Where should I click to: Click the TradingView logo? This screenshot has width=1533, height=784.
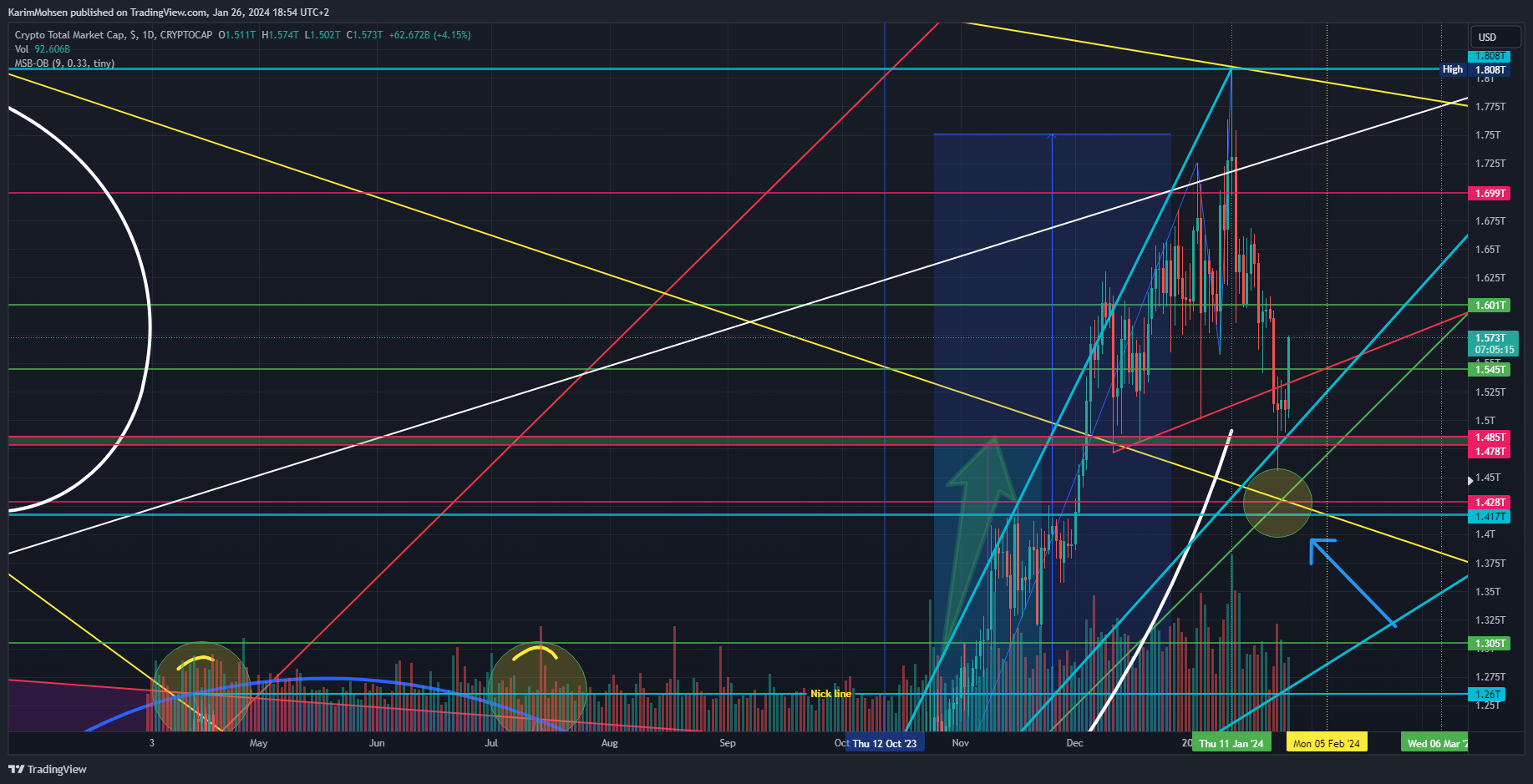click(48, 769)
